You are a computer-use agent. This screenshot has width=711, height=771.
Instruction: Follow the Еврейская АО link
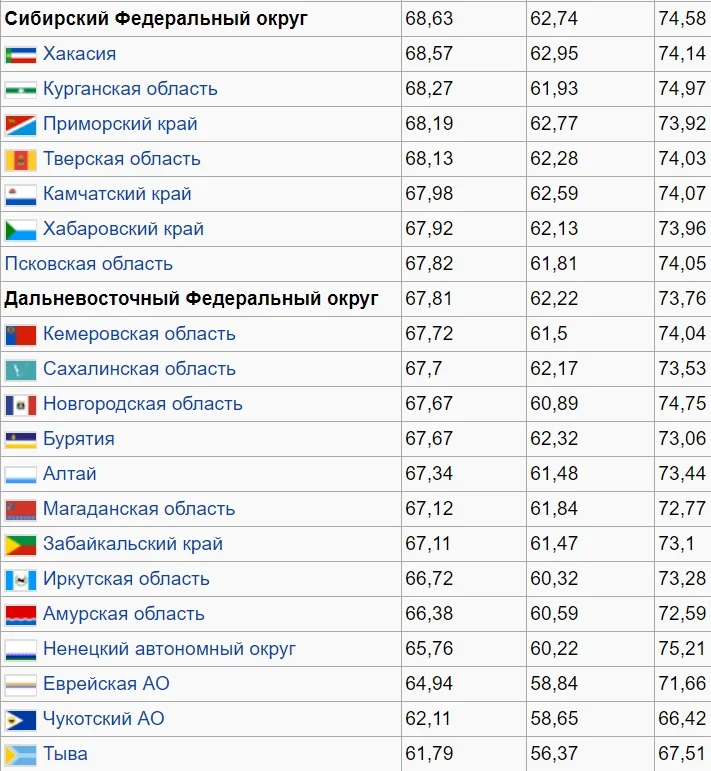[106, 684]
